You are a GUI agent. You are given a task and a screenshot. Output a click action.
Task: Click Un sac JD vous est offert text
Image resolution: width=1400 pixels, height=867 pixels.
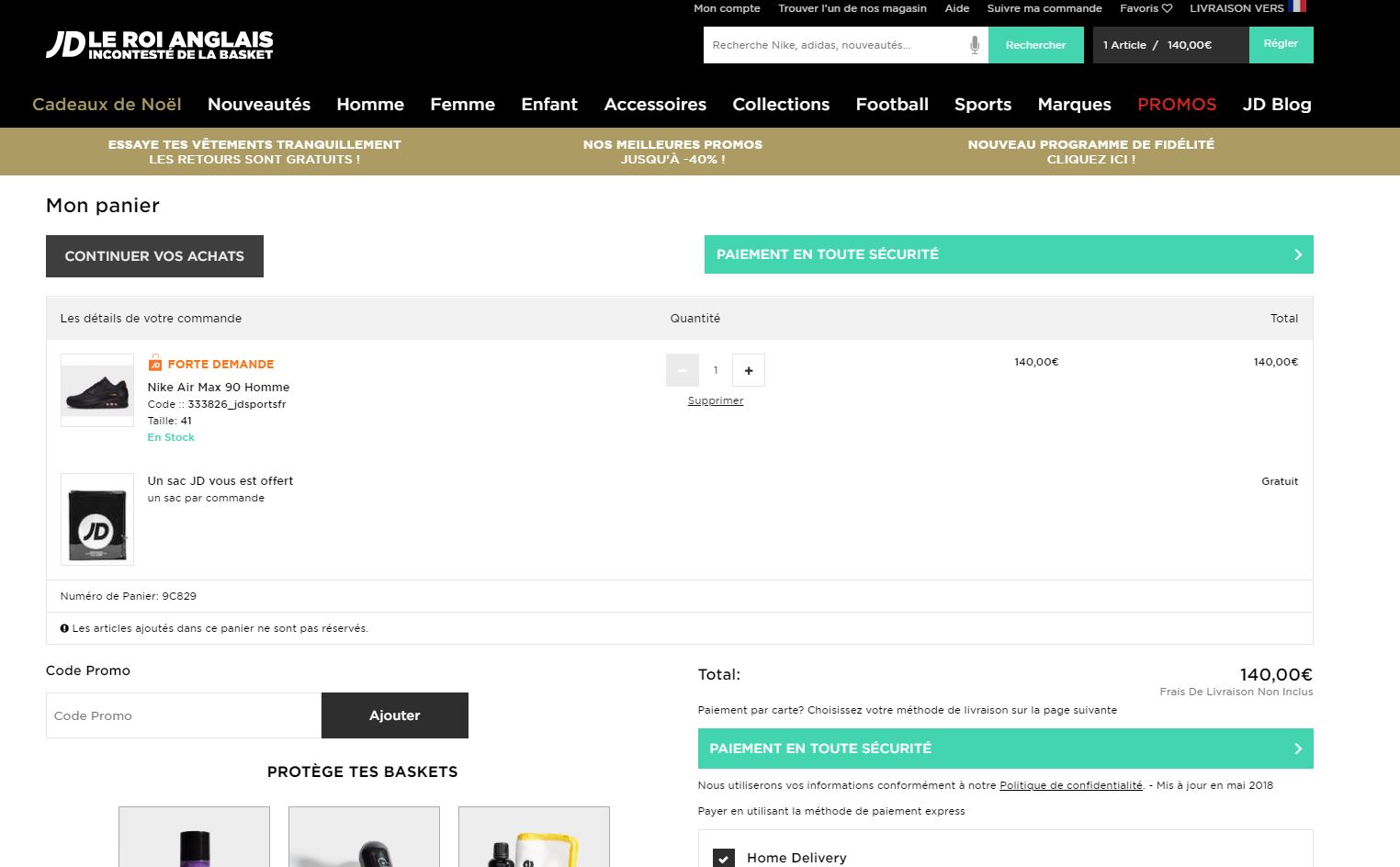point(220,480)
